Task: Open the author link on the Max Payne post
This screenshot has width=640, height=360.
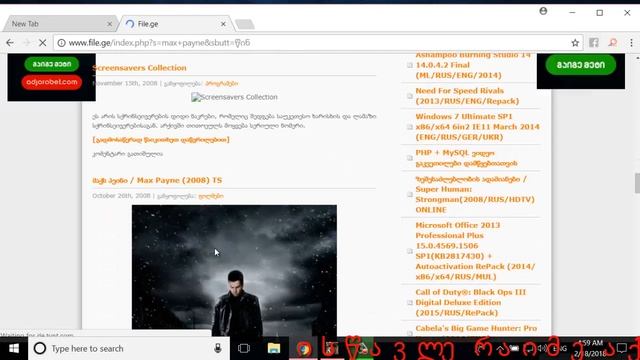Action: [211, 196]
